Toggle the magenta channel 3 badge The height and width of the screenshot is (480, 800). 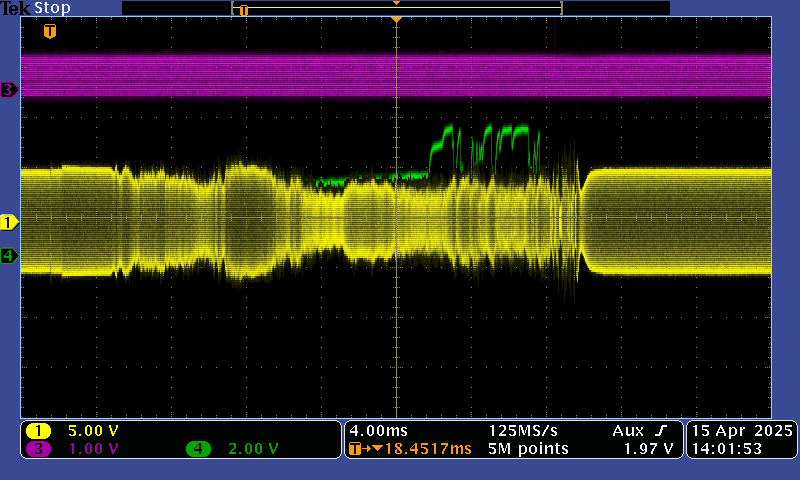tap(38, 448)
